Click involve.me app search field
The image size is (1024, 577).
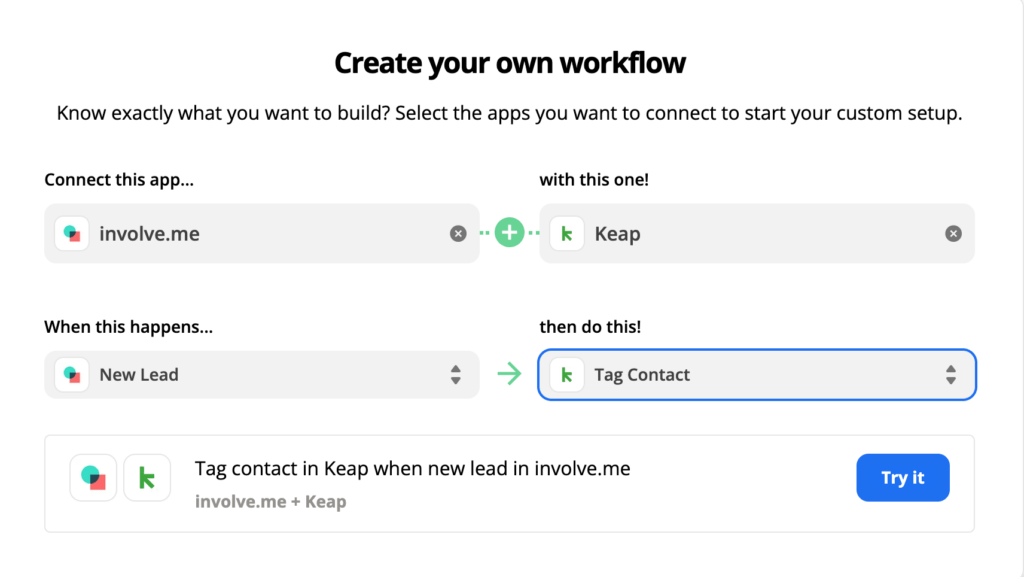point(262,234)
